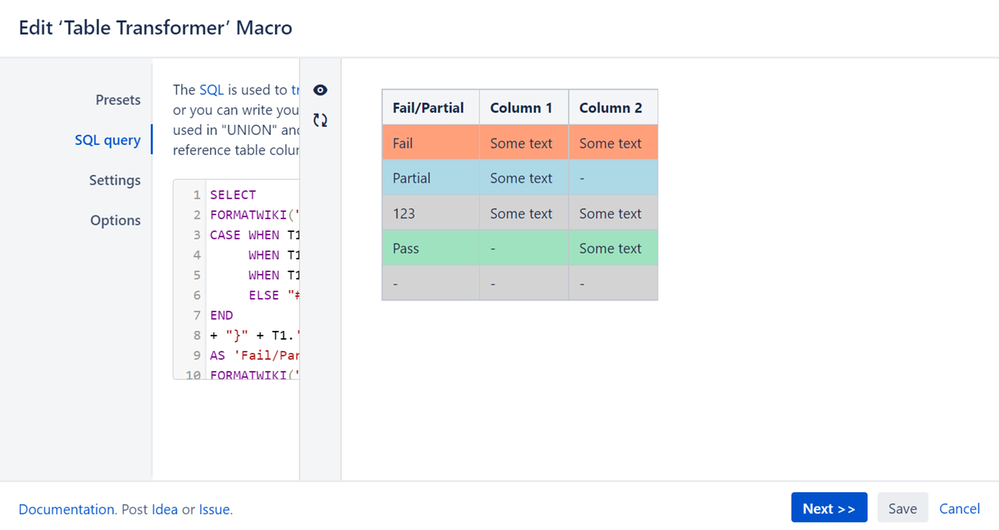This screenshot has height=530, width=999.
Task: Click the Column 2 table header
Action: pos(611,108)
